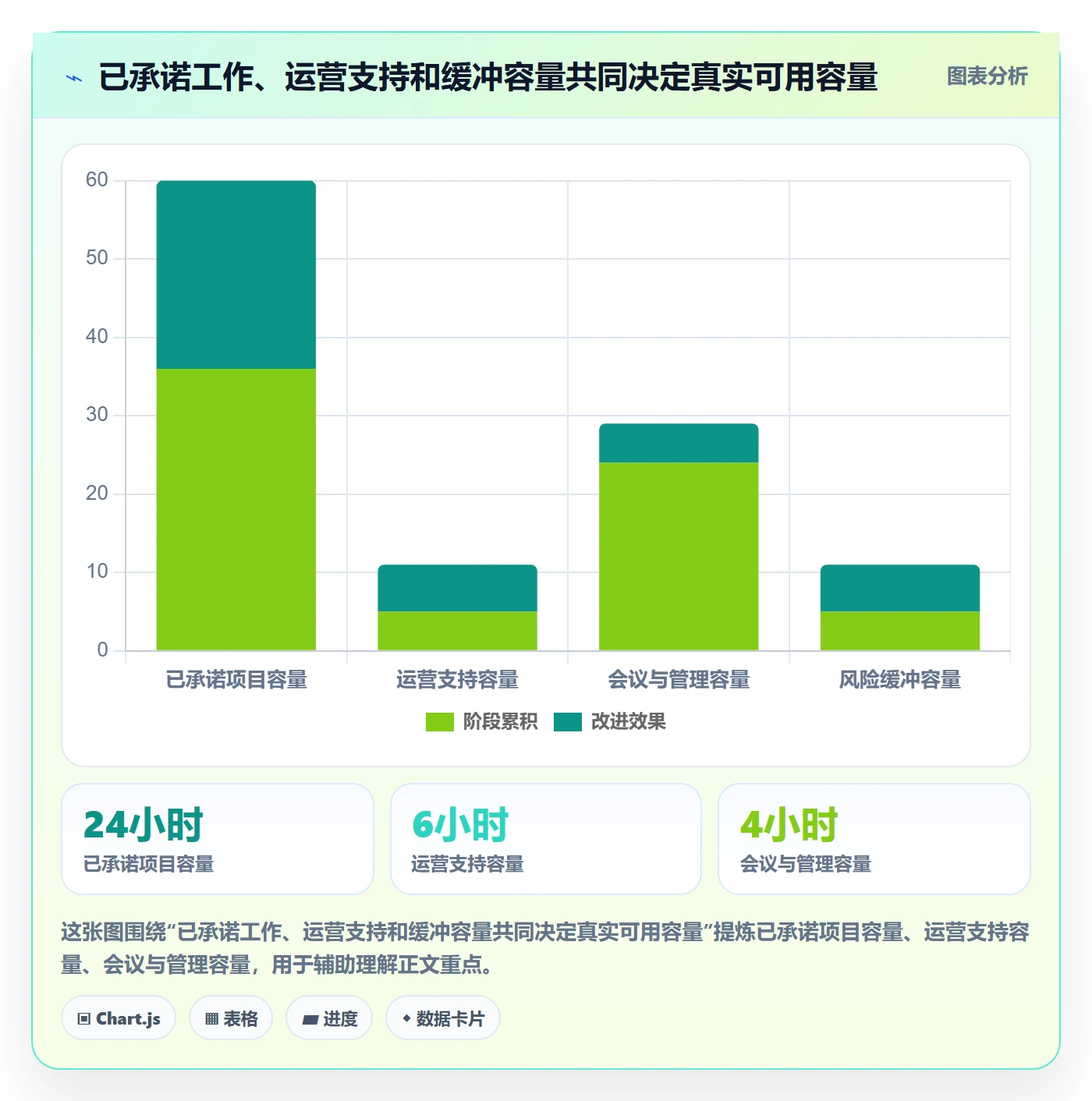Click the y-axis value 30

click(x=97, y=415)
